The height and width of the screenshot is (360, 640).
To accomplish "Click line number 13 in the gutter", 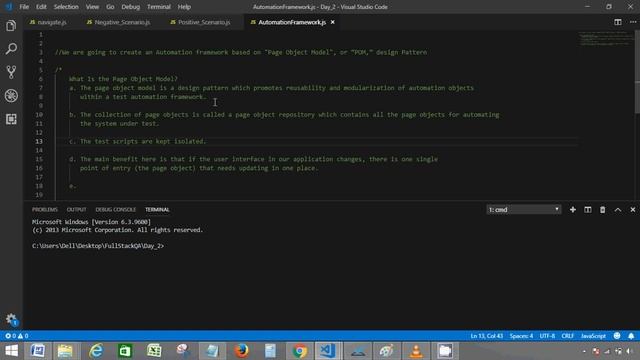I will pos(39,141).
